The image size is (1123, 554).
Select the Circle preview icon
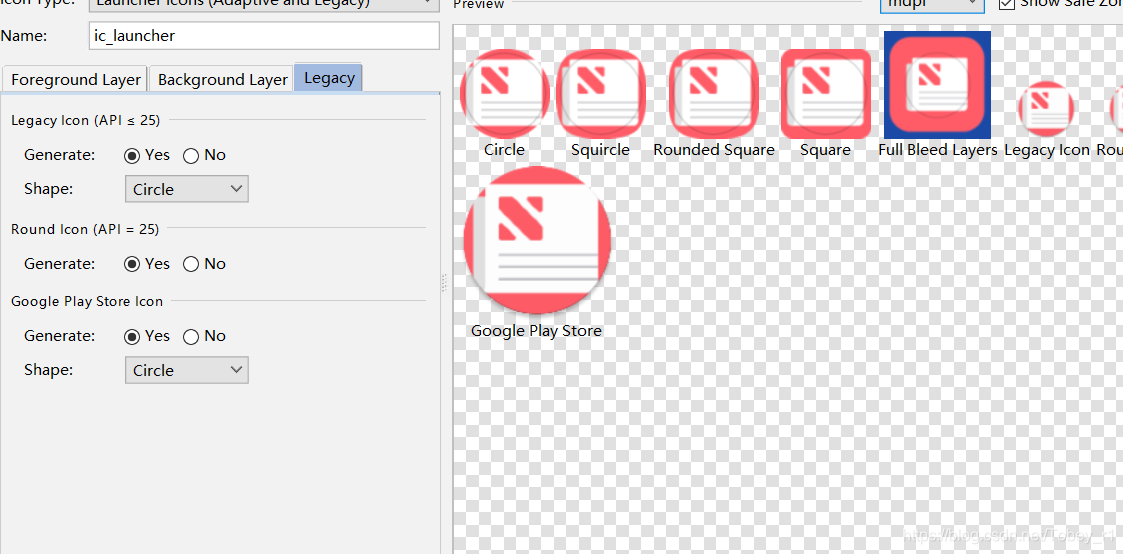[x=504, y=93]
